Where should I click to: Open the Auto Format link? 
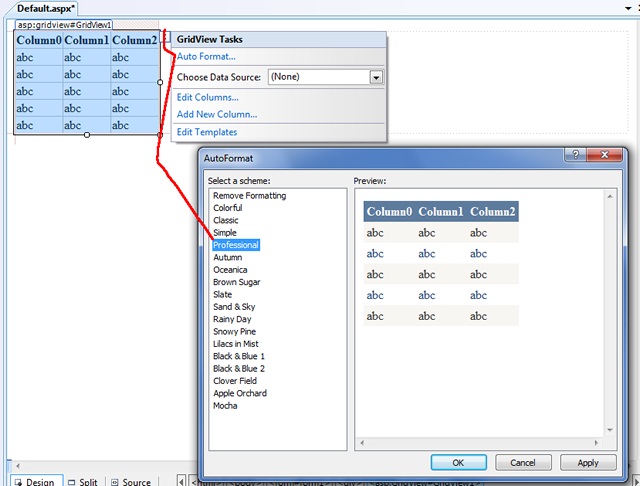[x=206, y=56]
